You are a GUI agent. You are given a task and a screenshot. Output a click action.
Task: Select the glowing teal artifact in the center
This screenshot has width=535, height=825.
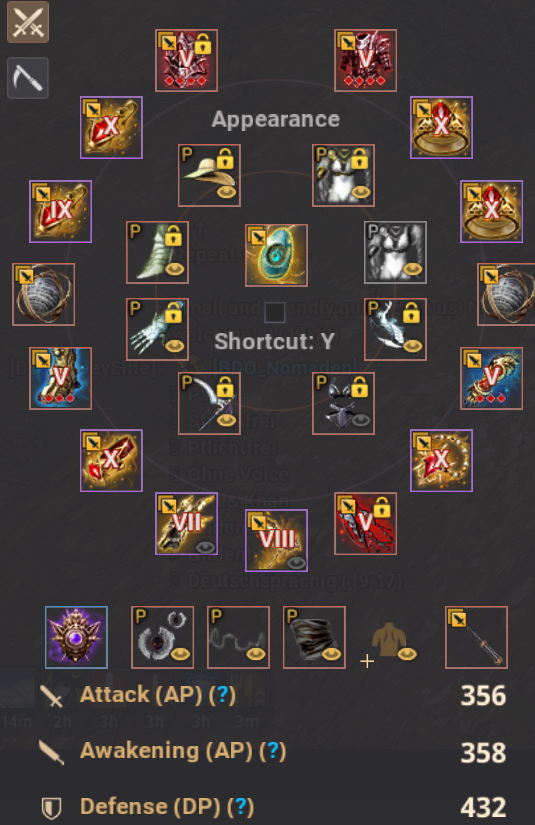click(276, 255)
